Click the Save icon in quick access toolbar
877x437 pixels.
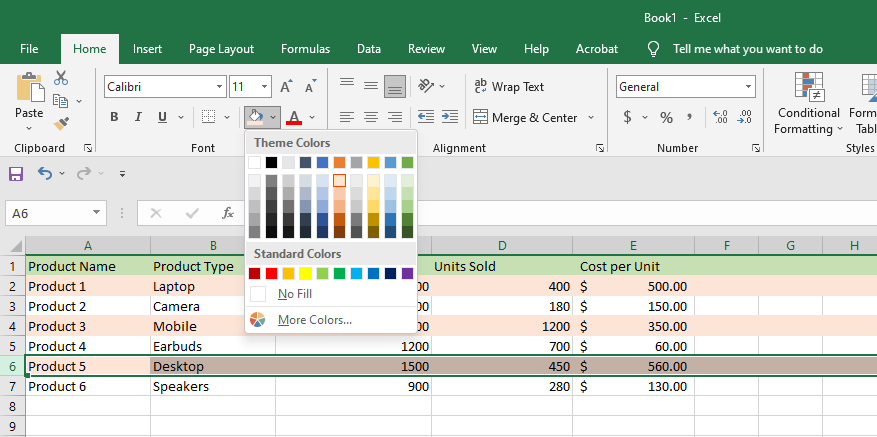(16, 174)
